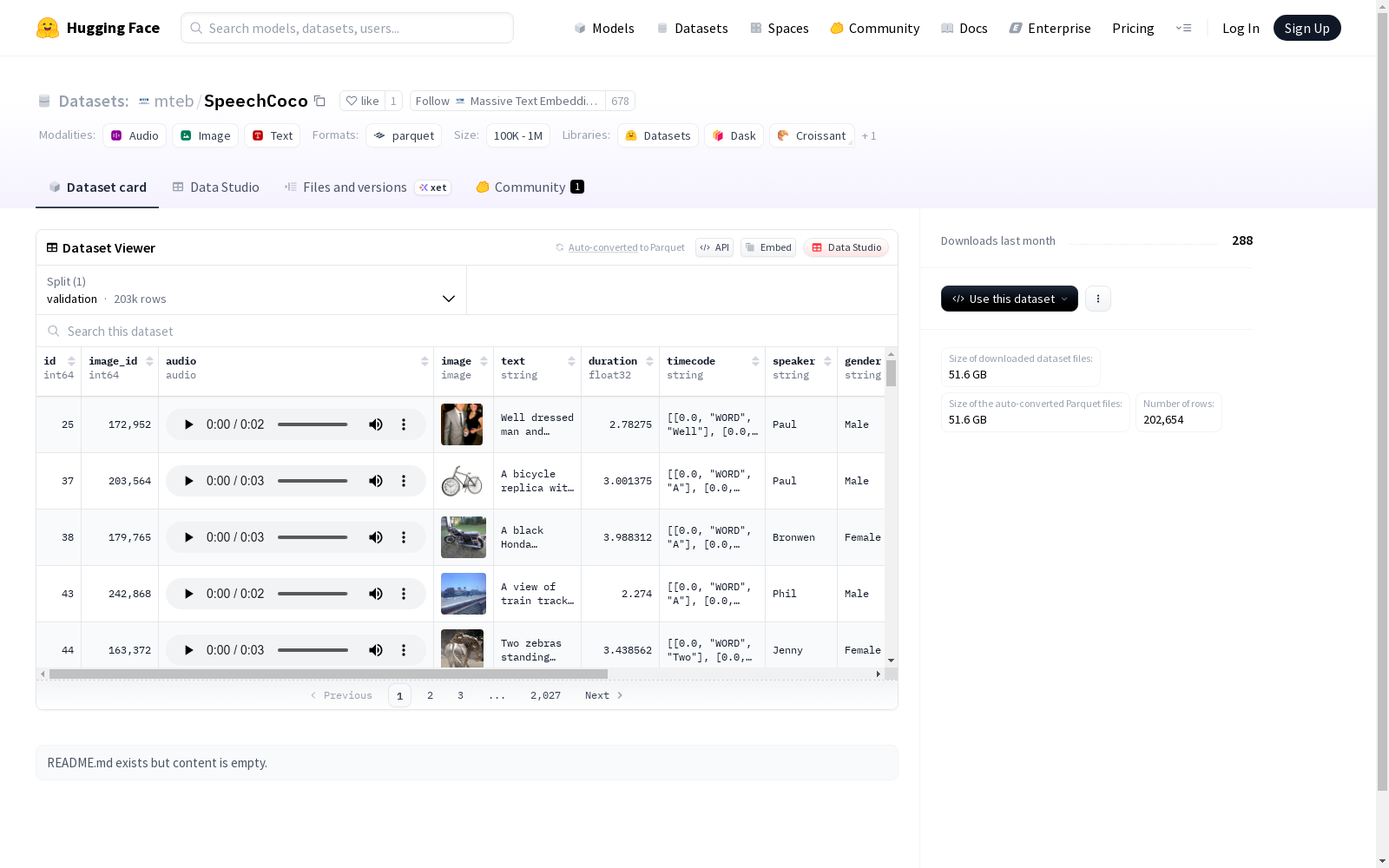
Task: Show the +1 more libraries
Action: click(869, 136)
